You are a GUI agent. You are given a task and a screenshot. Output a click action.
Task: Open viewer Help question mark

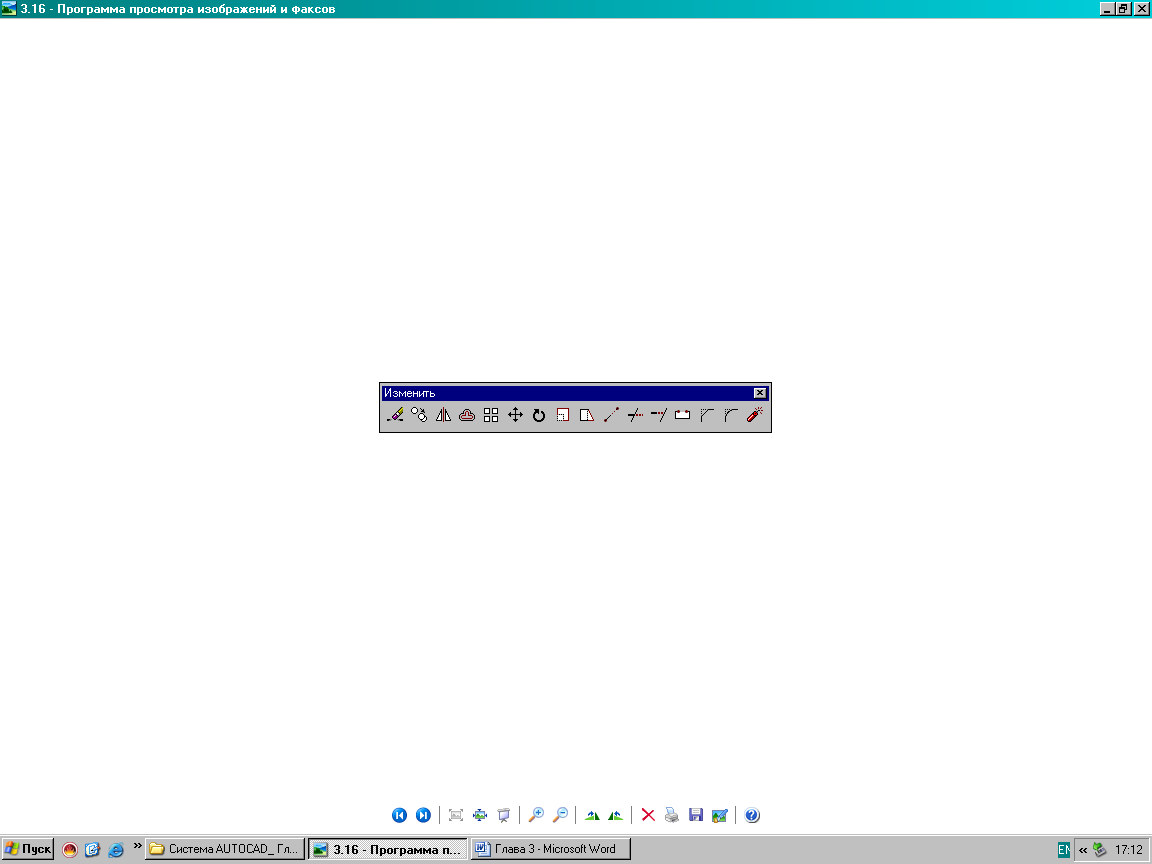[752, 815]
